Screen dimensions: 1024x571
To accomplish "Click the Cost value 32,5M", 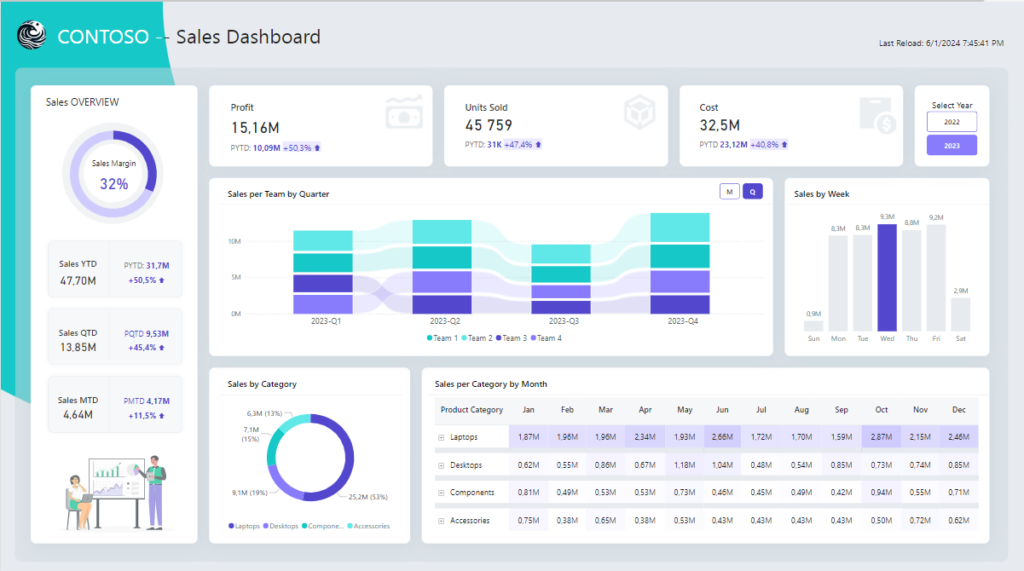I will (720, 125).
